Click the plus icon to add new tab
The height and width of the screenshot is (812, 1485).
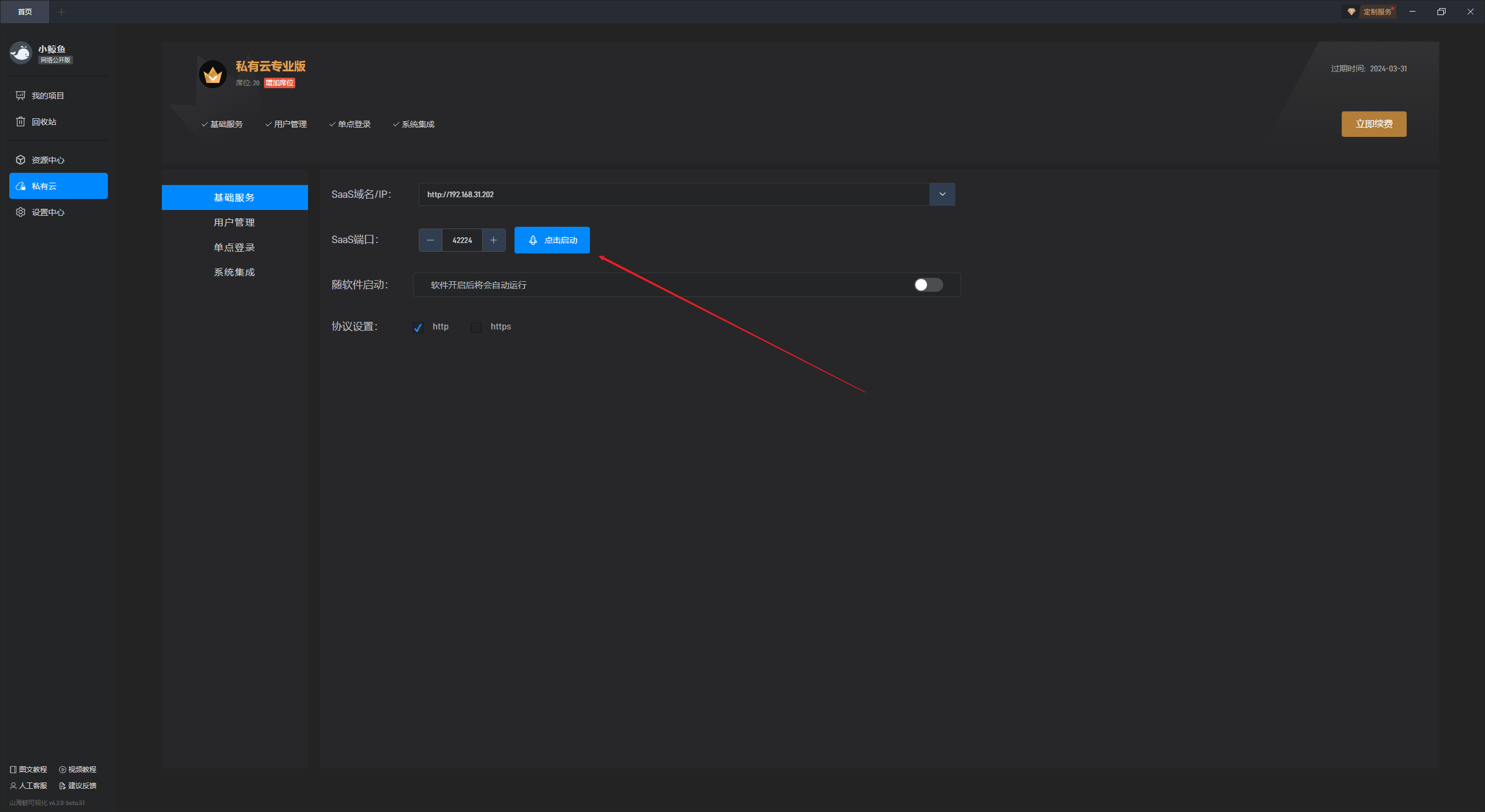(61, 12)
